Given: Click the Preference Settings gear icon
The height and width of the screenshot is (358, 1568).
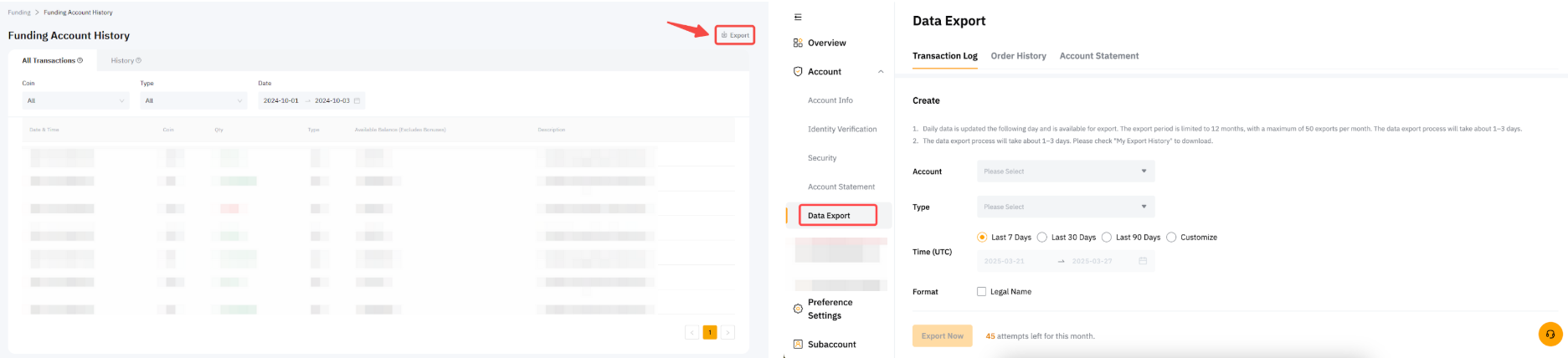Looking at the screenshot, I should [x=798, y=309].
